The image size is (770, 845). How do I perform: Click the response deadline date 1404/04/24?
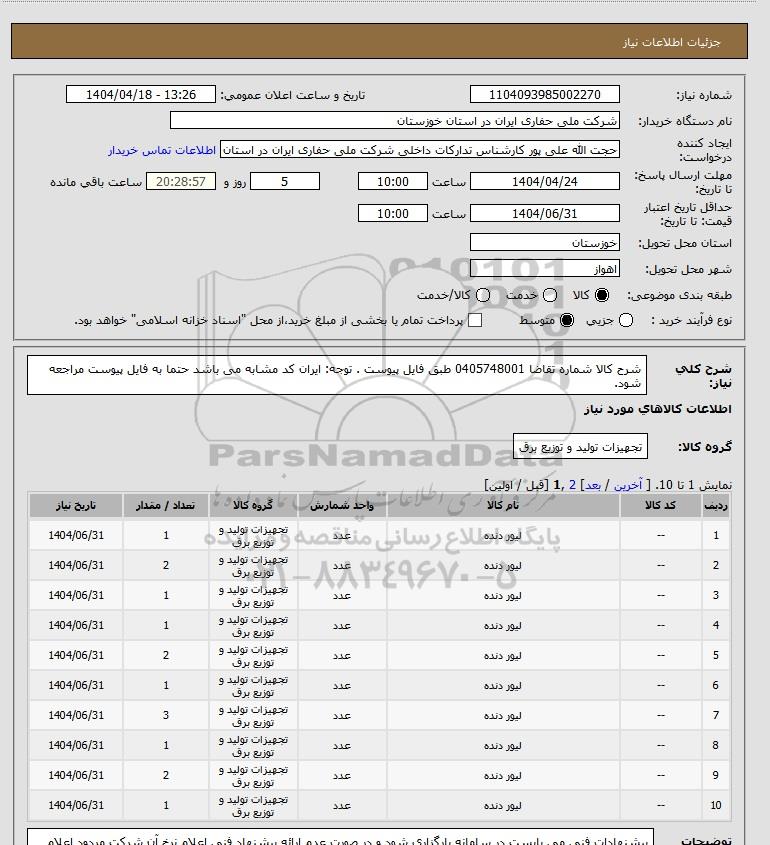pos(545,181)
